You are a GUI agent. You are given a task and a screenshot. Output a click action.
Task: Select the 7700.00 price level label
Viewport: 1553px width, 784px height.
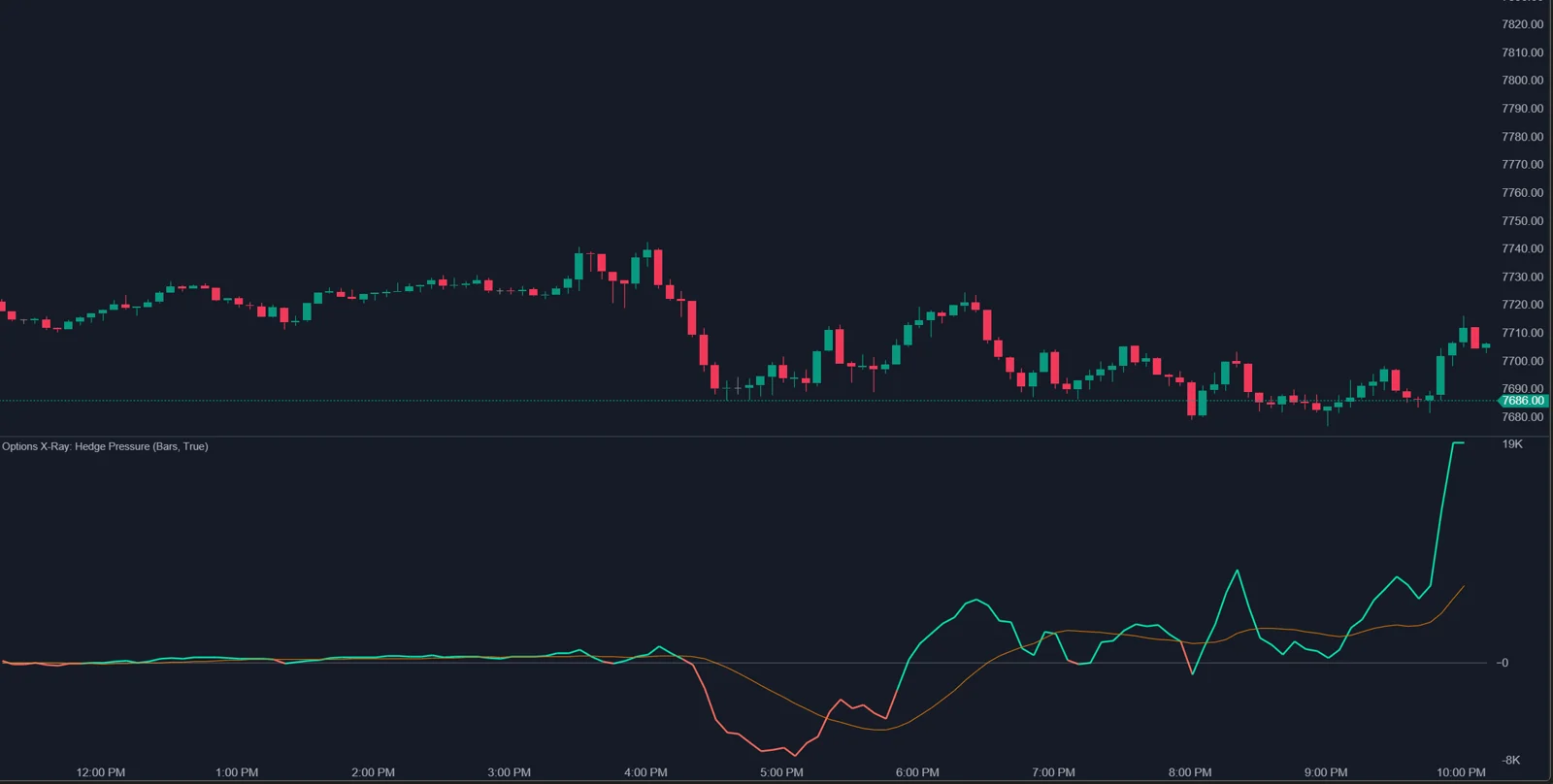(1522, 361)
